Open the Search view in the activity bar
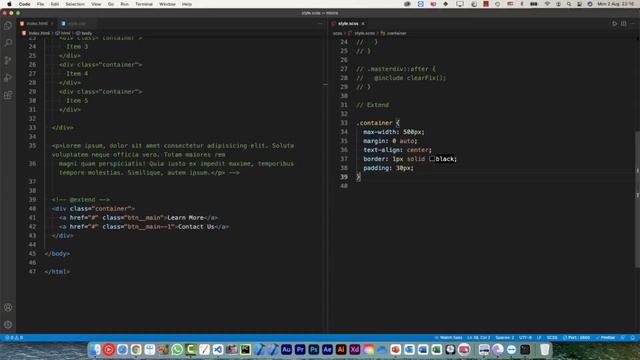 (8, 43)
